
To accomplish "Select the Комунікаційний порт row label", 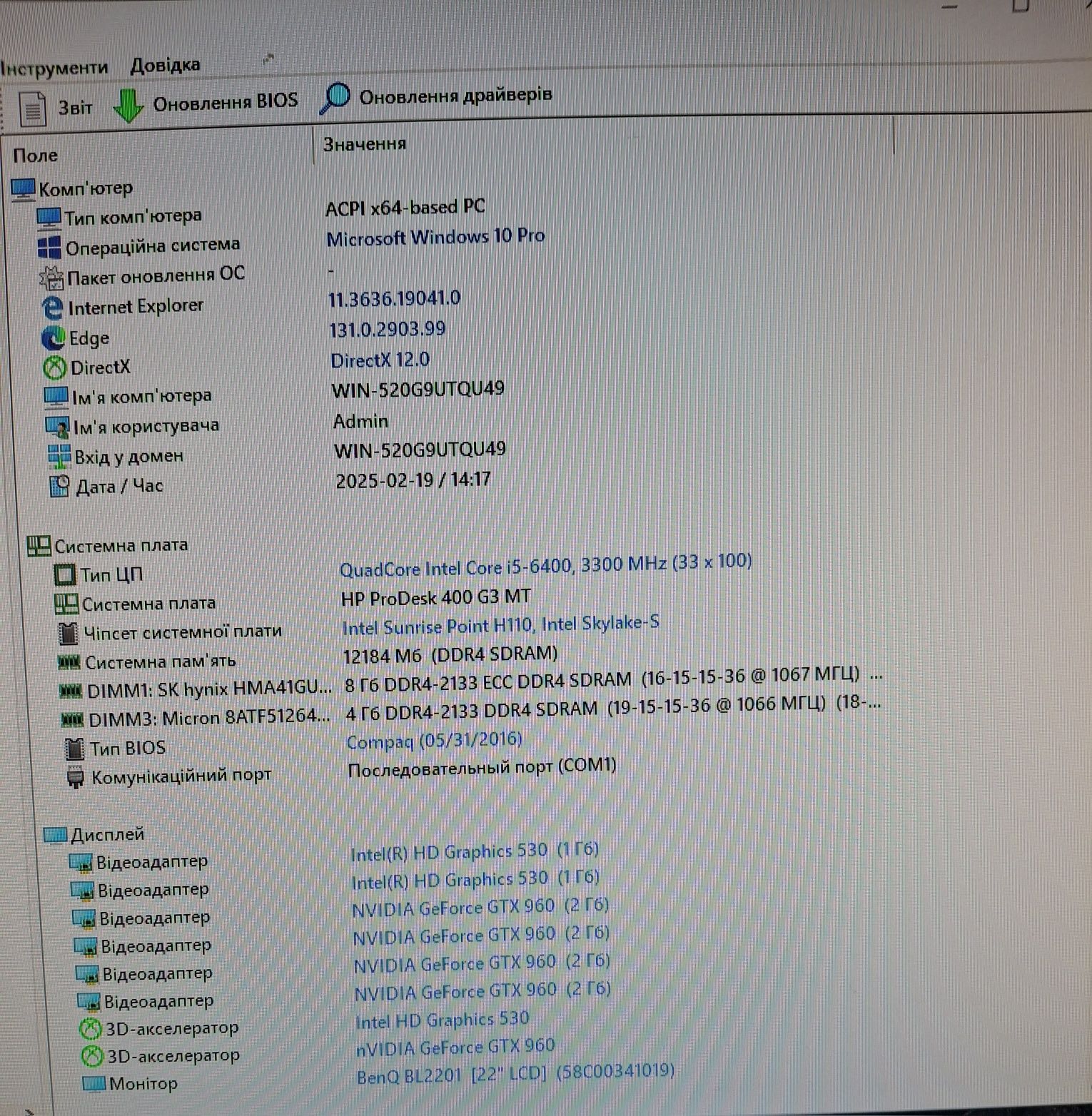I will (x=181, y=776).
